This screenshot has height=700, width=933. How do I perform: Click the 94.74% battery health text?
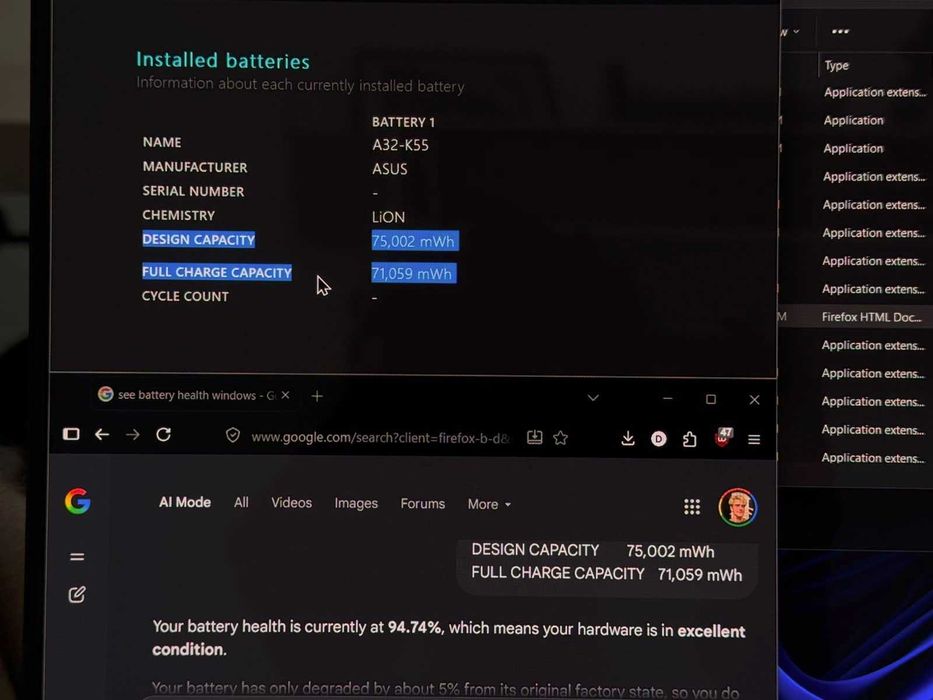[x=415, y=627]
